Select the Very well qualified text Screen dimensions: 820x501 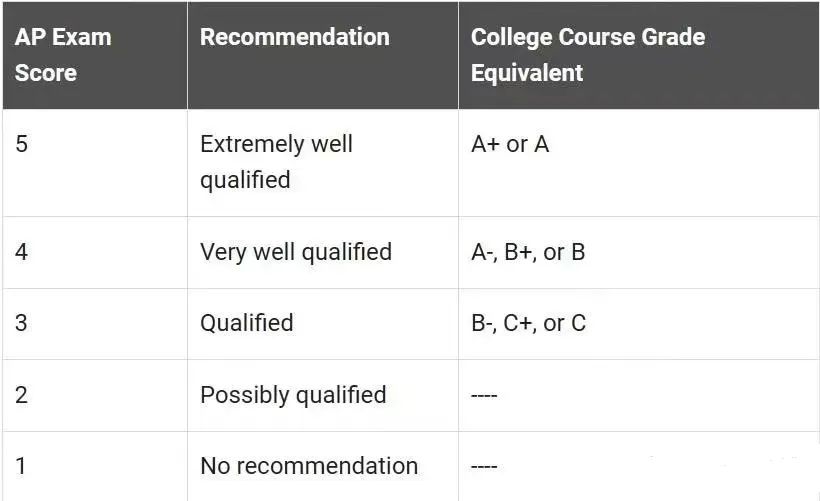[x=296, y=252]
